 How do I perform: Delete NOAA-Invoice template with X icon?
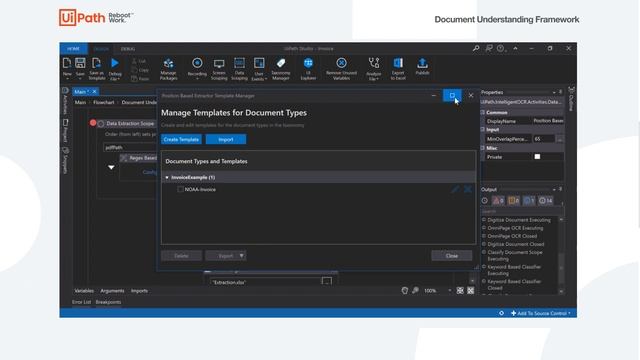[x=468, y=189]
